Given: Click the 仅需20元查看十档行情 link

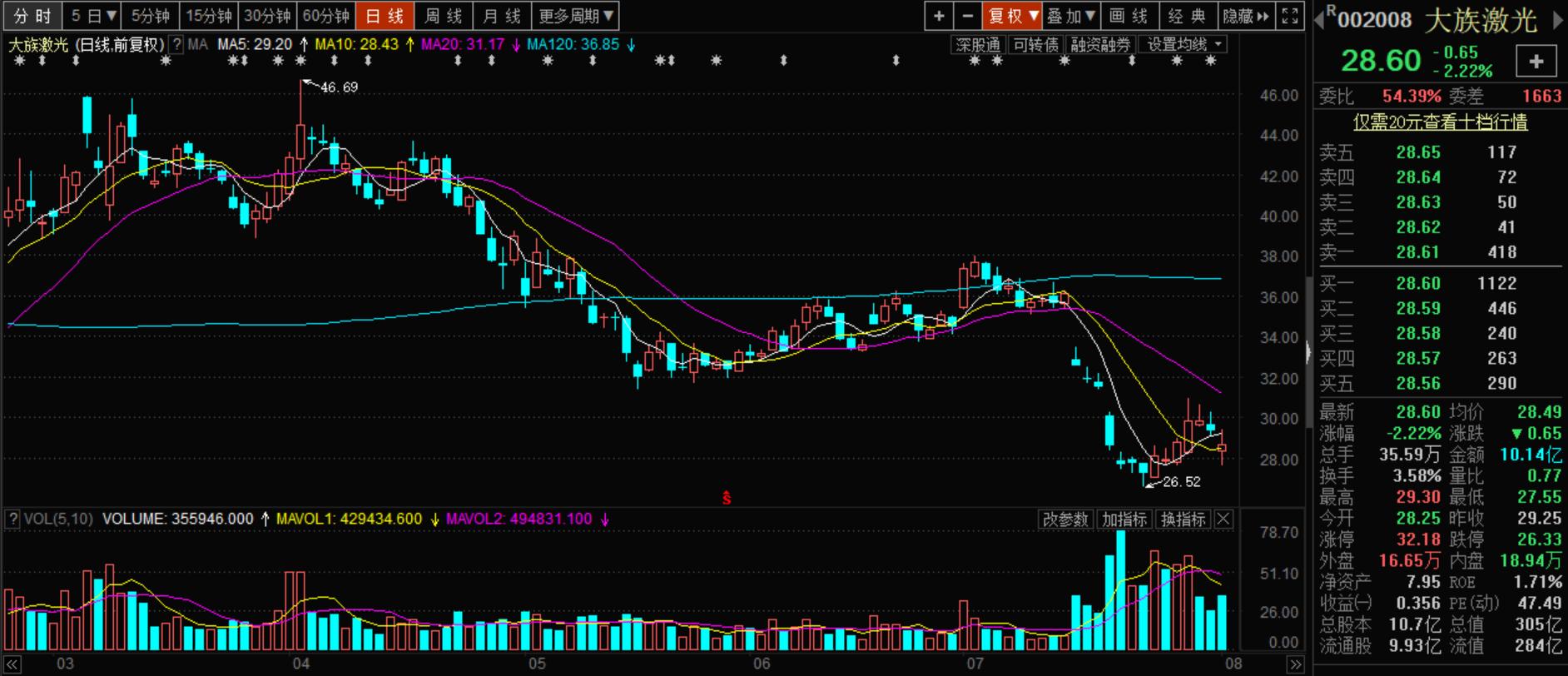Looking at the screenshot, I should [1440, 122].
